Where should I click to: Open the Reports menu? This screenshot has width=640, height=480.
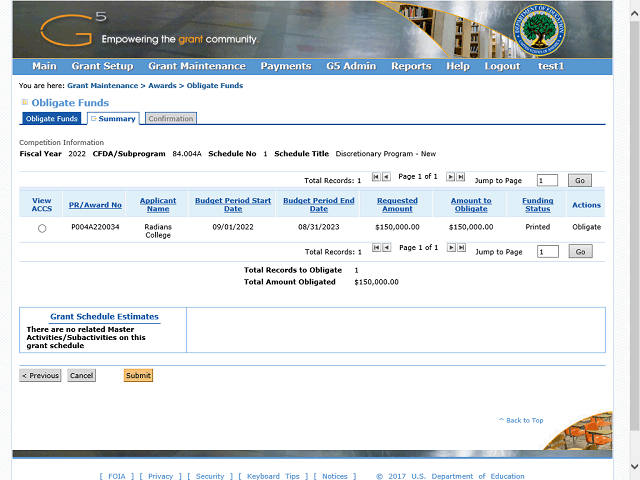pos(411,66)
